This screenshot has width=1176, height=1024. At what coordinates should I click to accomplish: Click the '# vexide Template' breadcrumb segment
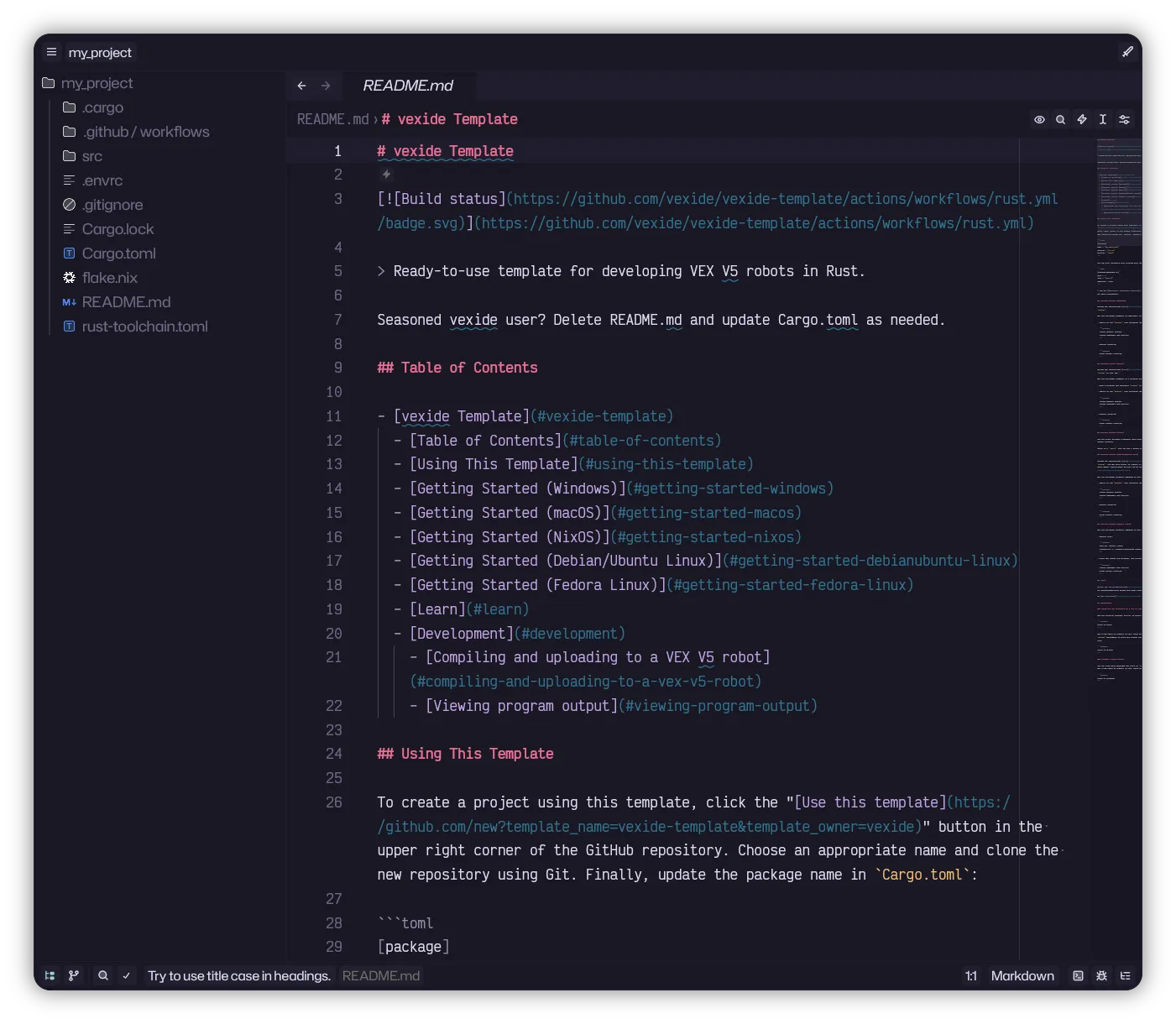click(449, 119)
